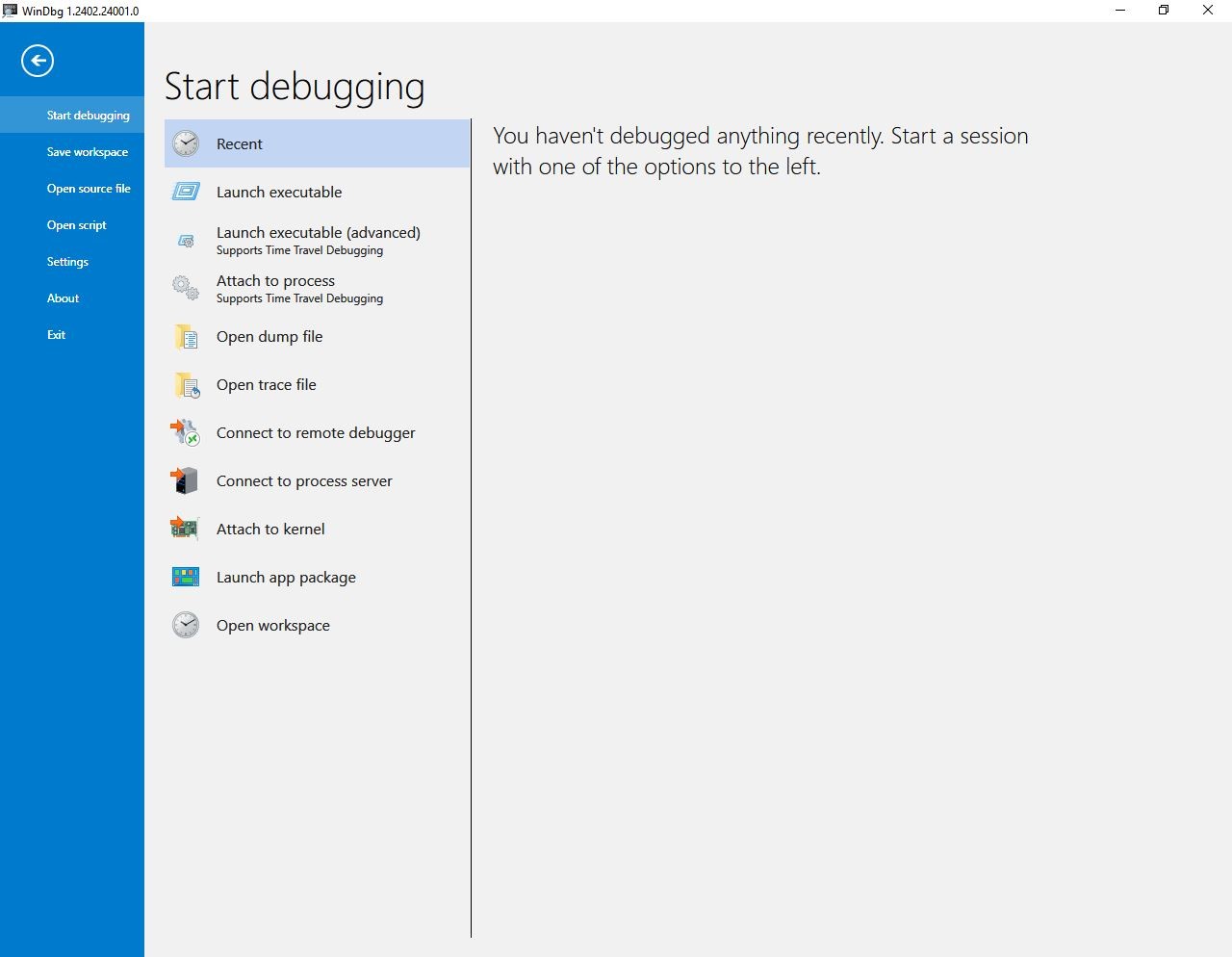Click the 'You haven't debugged anything recently' message
The height and width of the screenshot is (957, 1232).
click(x=760, y=151)
